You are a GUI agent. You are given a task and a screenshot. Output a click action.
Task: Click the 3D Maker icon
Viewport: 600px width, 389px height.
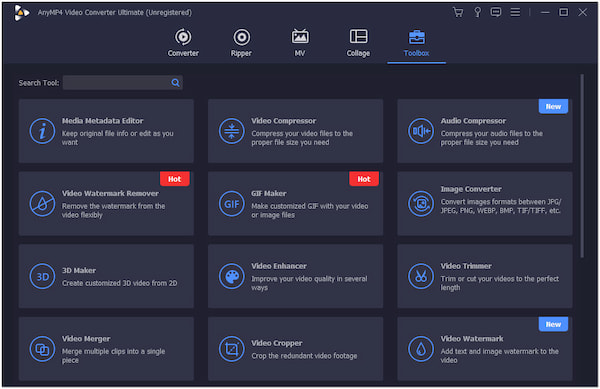(x=42, y=276)
